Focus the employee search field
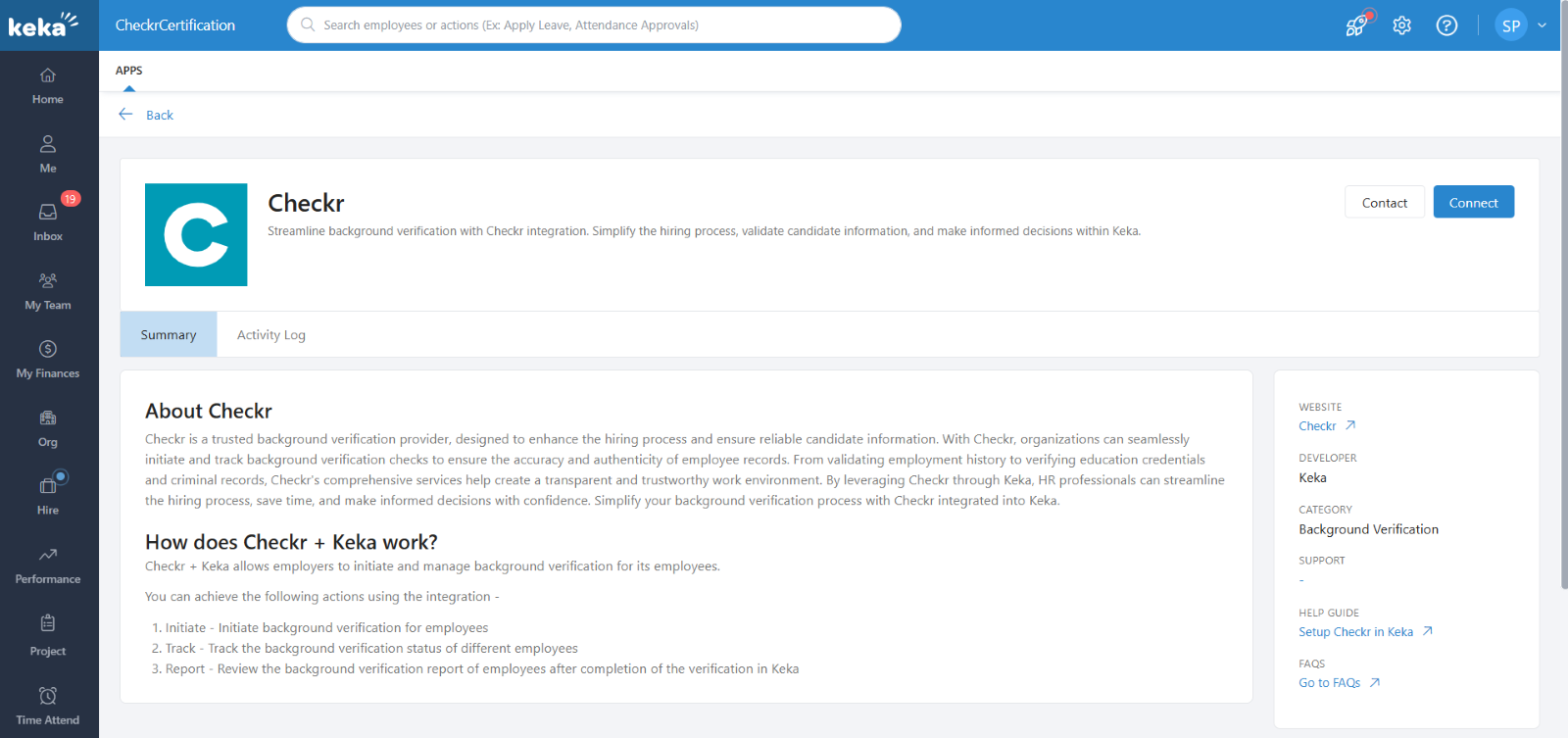Viewport: 1568px width, 738px height. (594, 25)
